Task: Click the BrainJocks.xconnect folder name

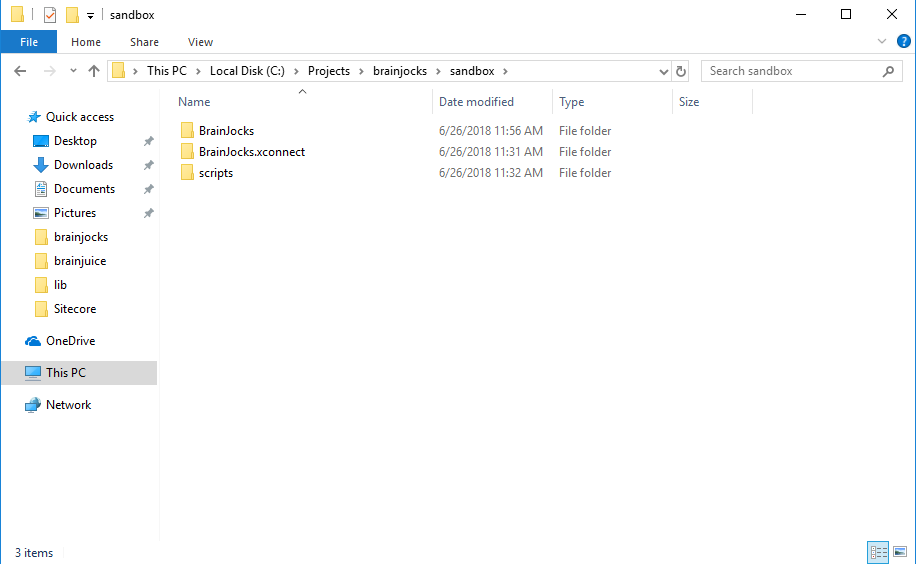Action: tap(252, 152)
